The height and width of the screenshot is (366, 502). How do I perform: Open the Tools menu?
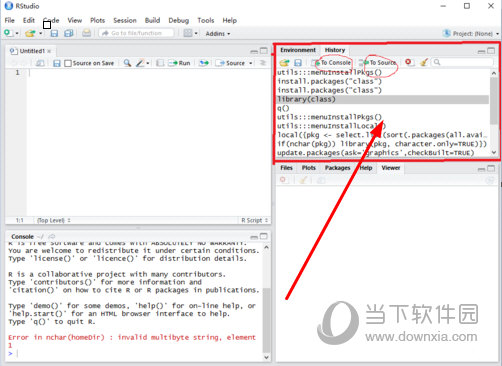point(206,20)
